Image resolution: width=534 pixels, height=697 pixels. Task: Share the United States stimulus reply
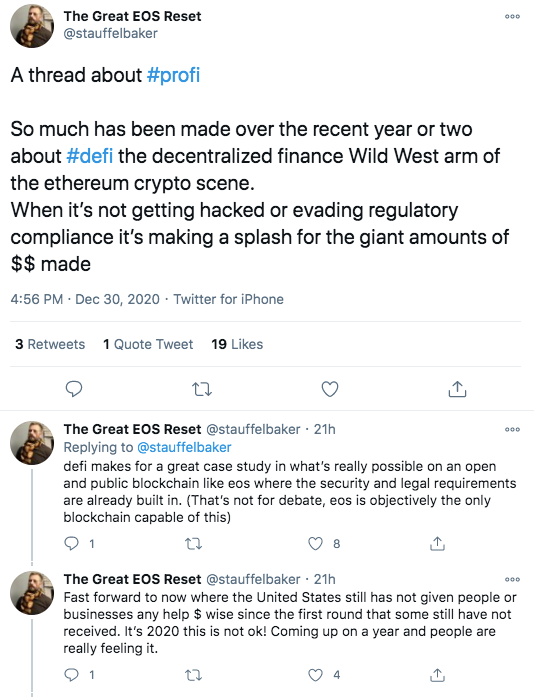(437, 675)
